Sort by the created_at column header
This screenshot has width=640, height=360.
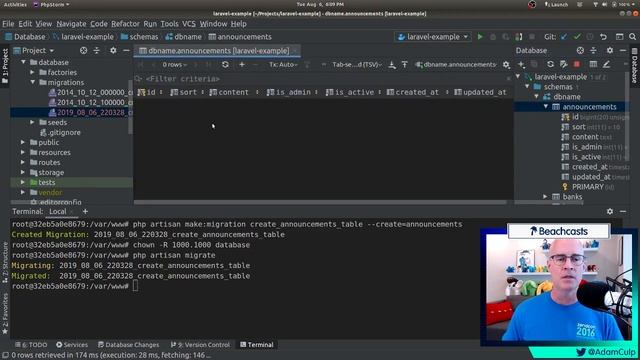point(417,93)
